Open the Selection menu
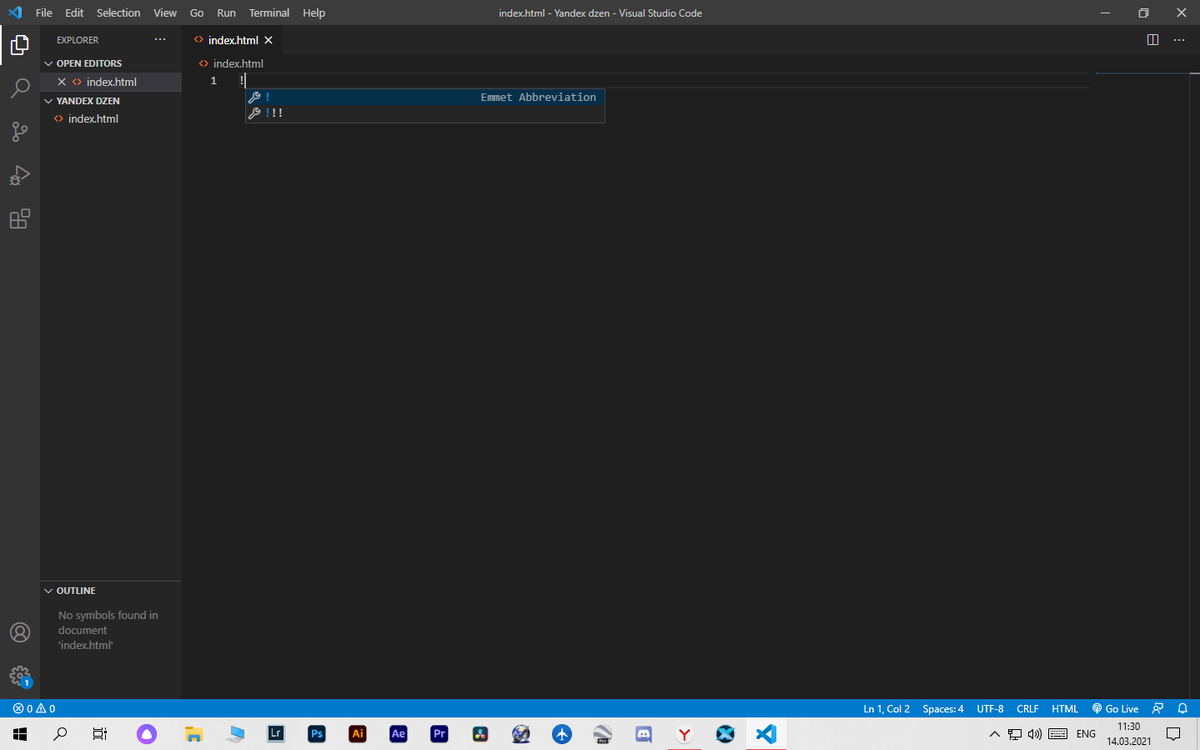 pyautogui.click(x=118, y=13)
